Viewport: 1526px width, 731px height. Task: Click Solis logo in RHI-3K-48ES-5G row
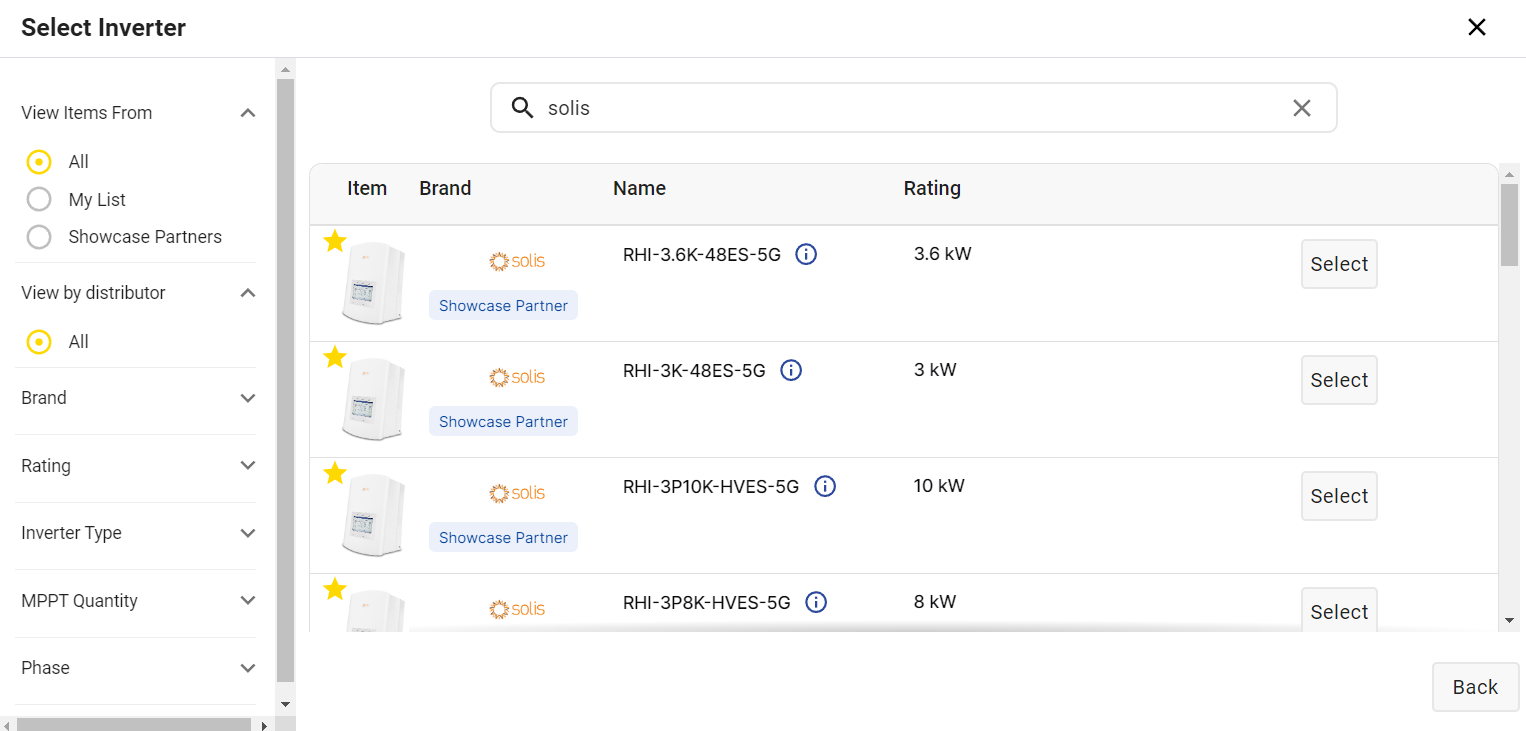[517, 377]
